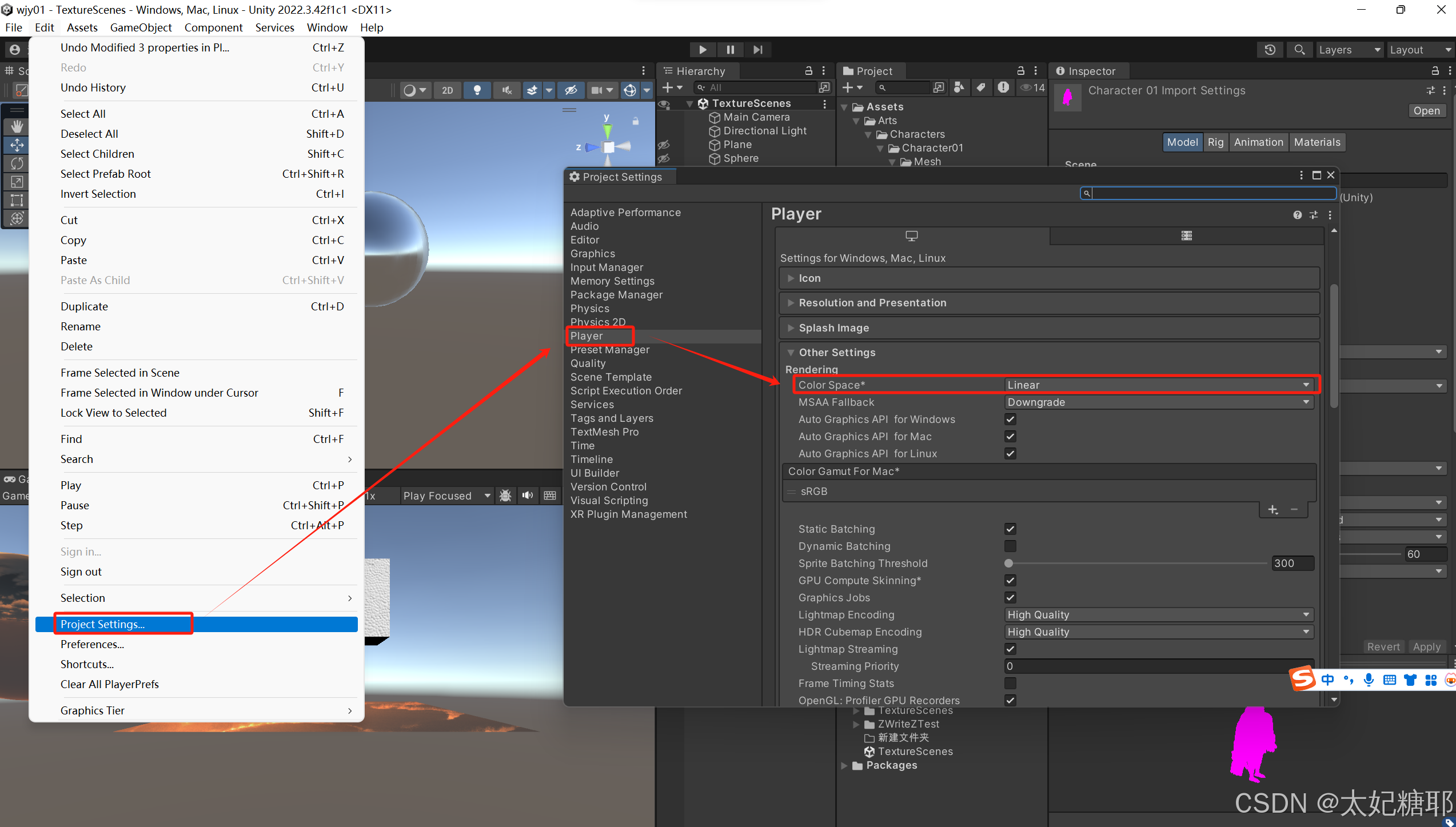Select the Hand tool
Image resolution: width=1456 pixels, height=827 pixels.
pos(17,126)
